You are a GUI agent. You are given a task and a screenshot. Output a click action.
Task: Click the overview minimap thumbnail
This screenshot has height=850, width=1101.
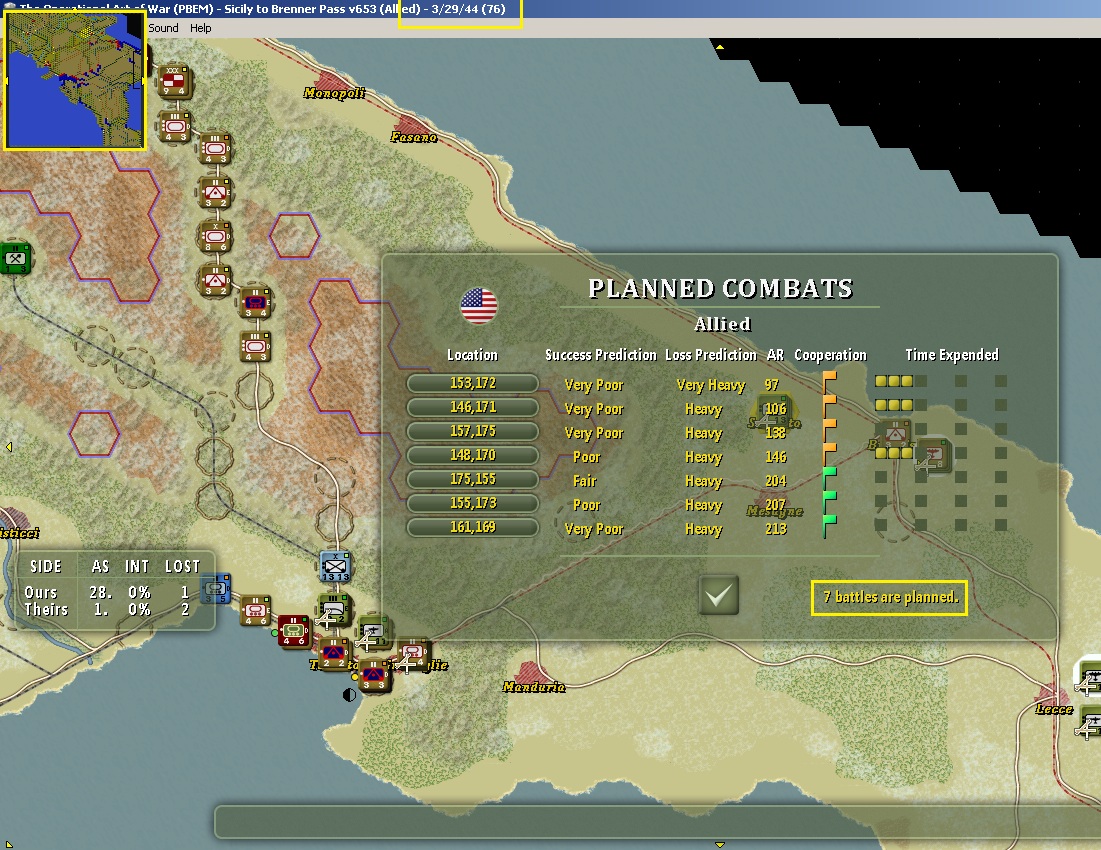tap(74, 80)
